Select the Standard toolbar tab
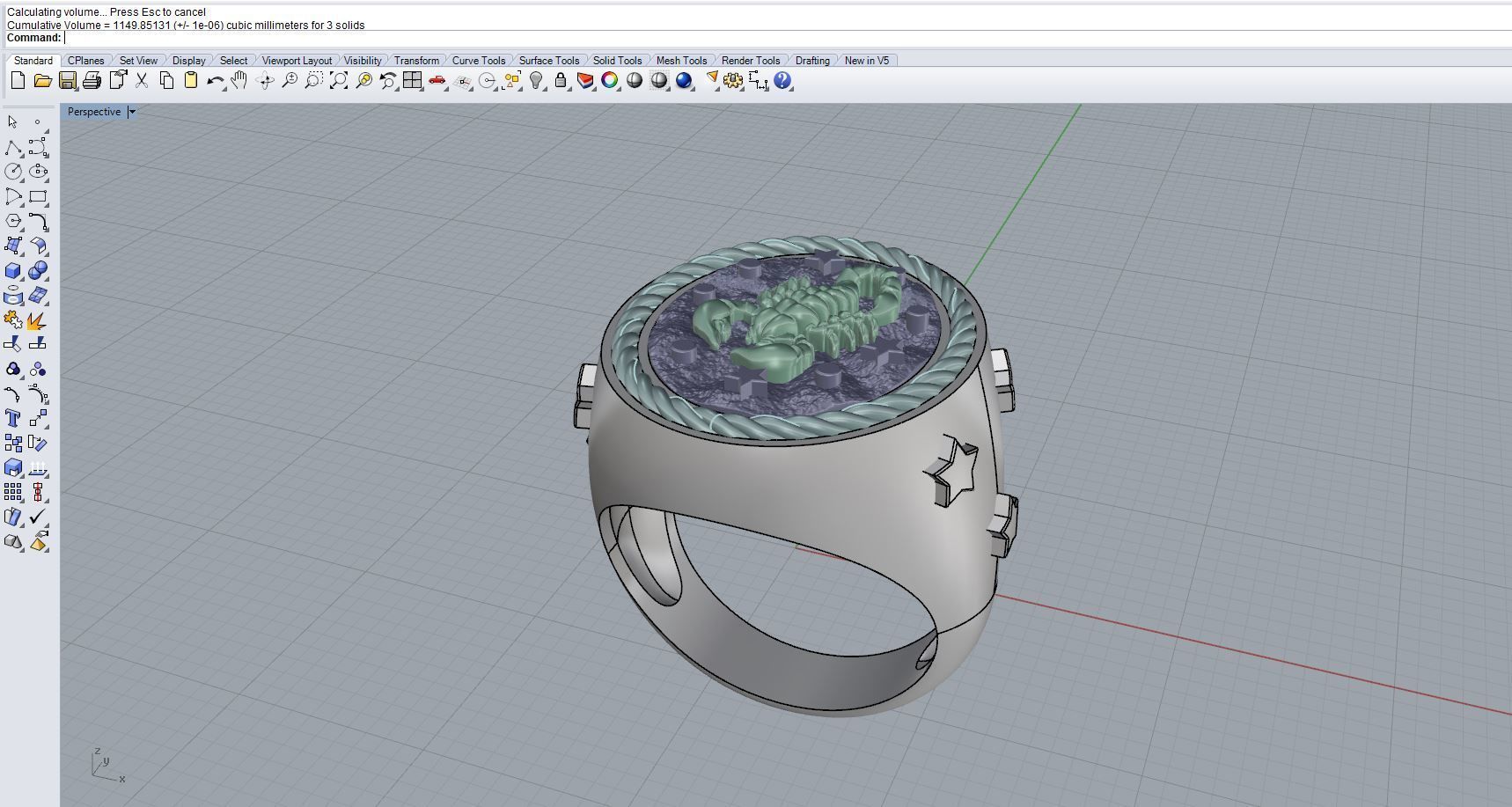This screenshot has height=807, width=1512. (x=33, y=61)
